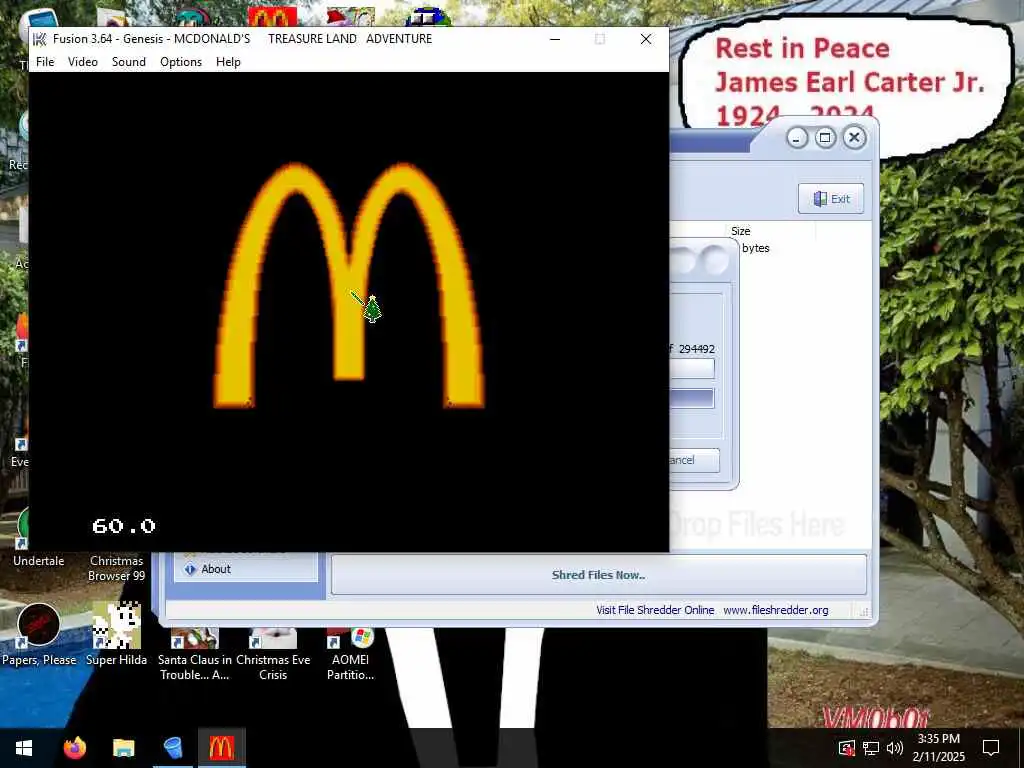Click the 294492 count in shredding dialog

(x=697, y=349)
